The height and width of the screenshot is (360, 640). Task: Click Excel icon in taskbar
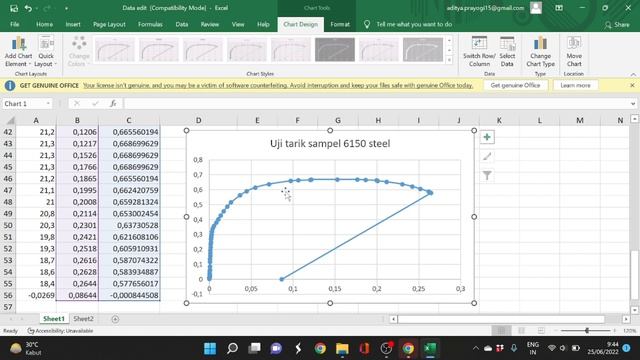[430, 349]
